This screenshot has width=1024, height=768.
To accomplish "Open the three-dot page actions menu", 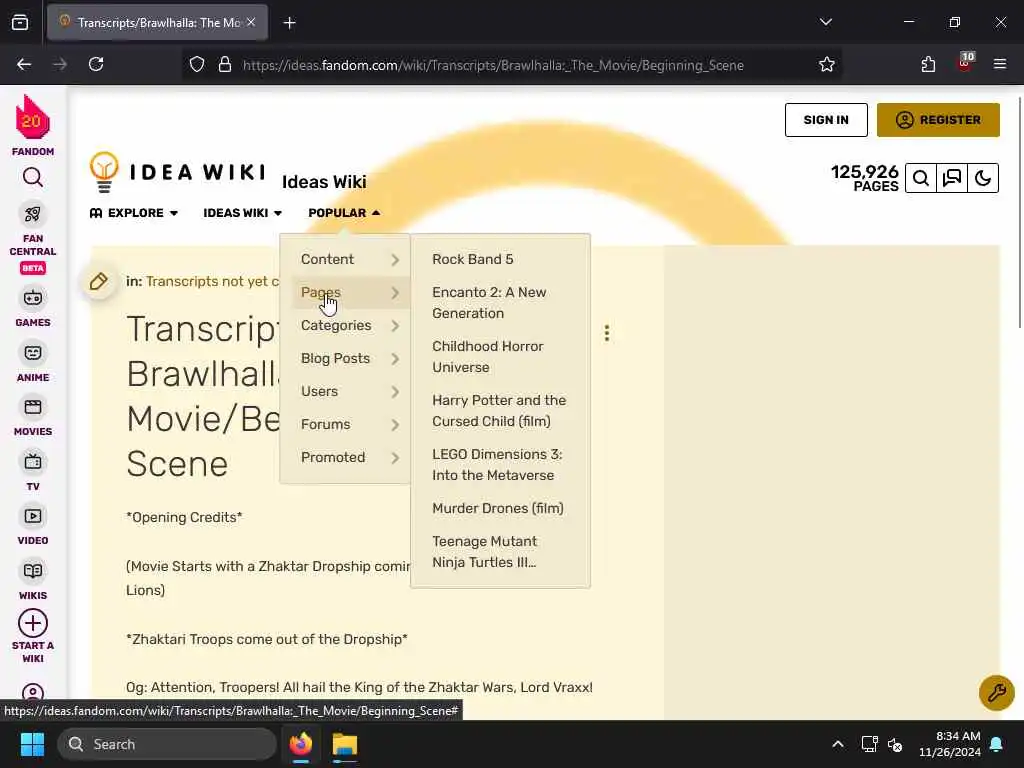I will pyautogui.click(x=607, y=333).
